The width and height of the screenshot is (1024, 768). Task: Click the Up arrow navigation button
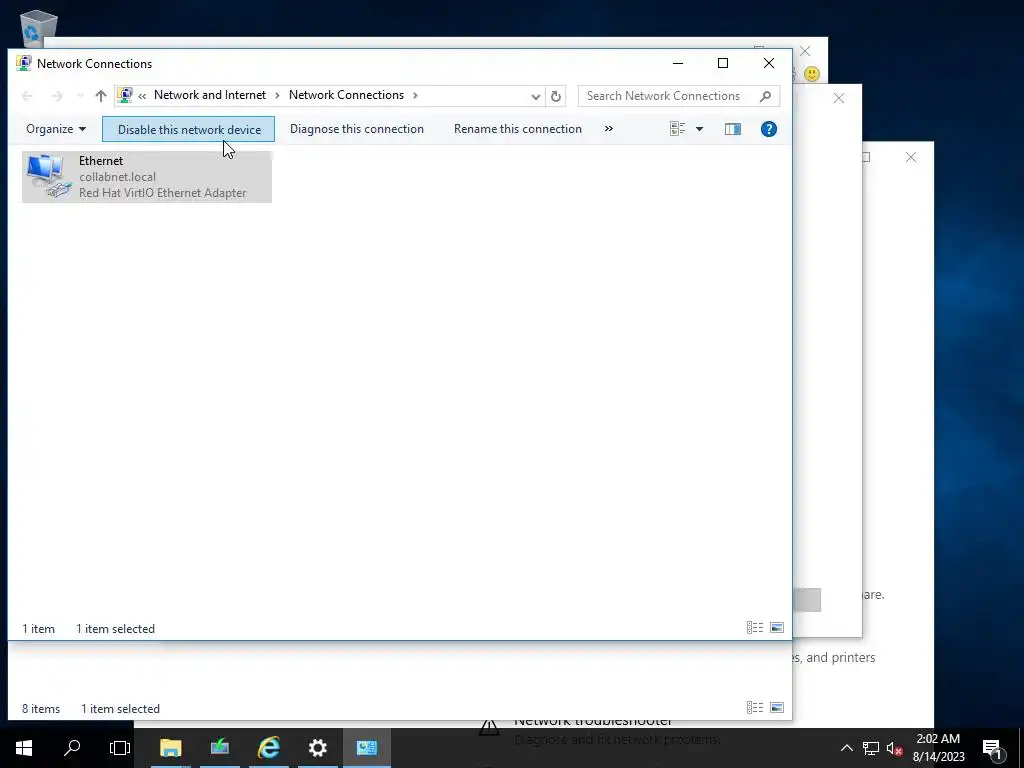pyautogui.click(x=101, y=96)
